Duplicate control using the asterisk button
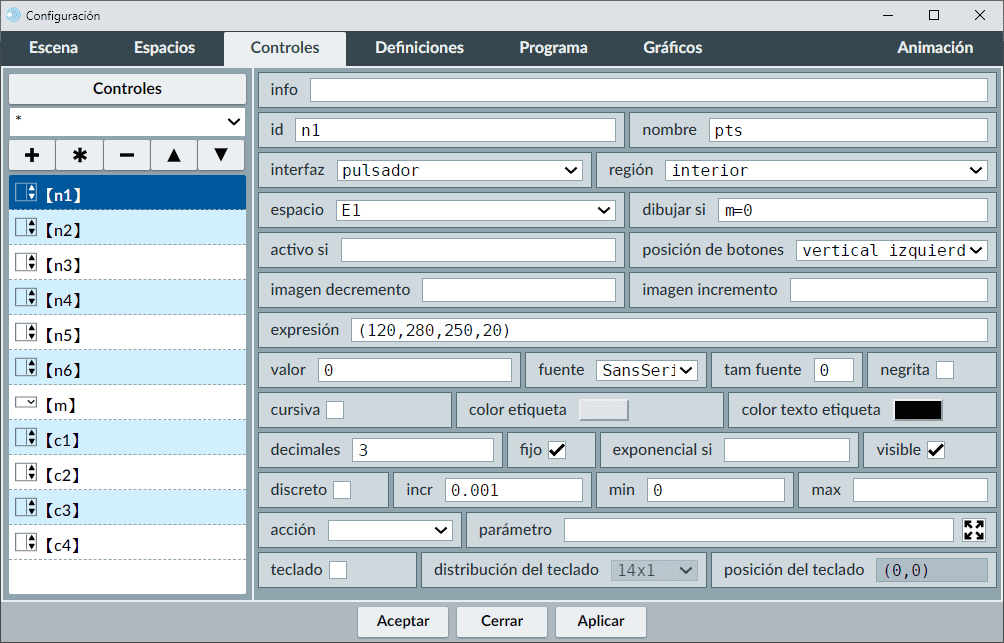Screen dimensions: 1004x643 click(80, 155)
